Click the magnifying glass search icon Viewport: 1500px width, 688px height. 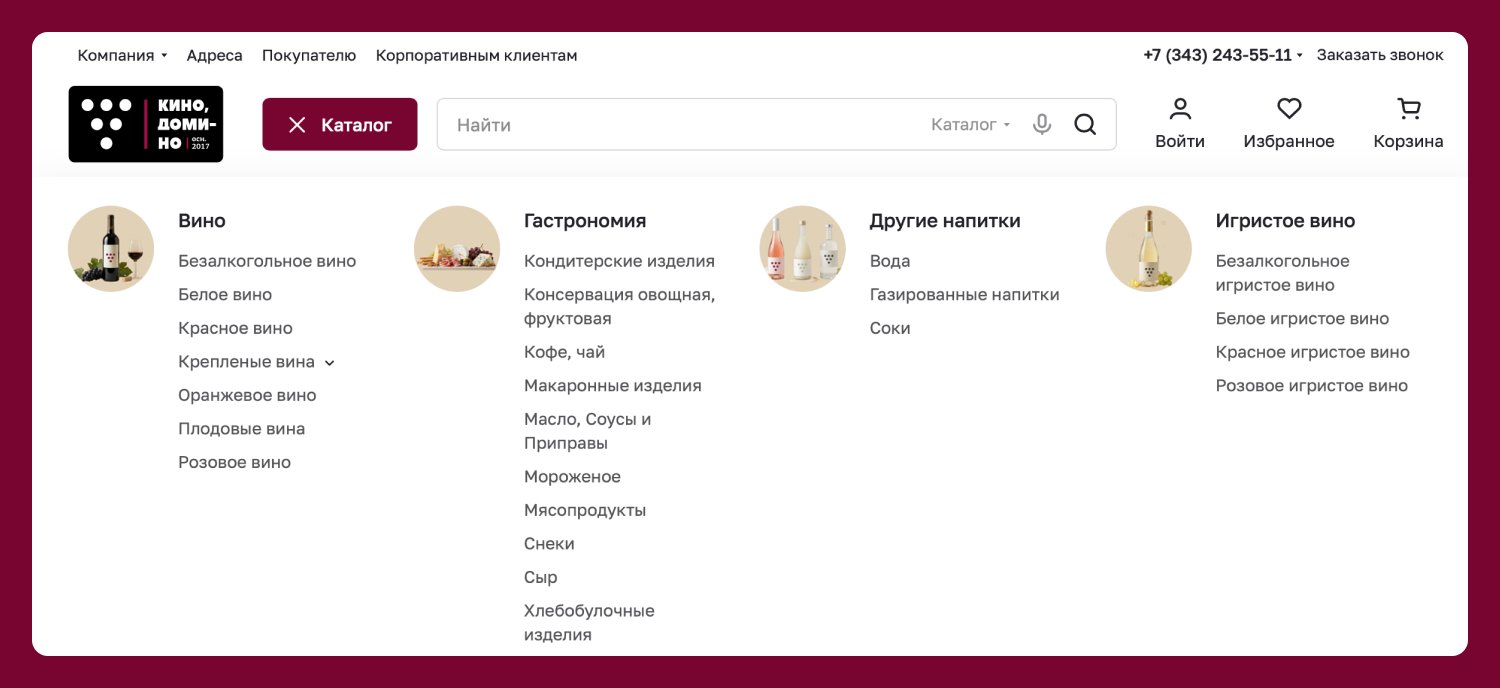tap(1085, 125)
